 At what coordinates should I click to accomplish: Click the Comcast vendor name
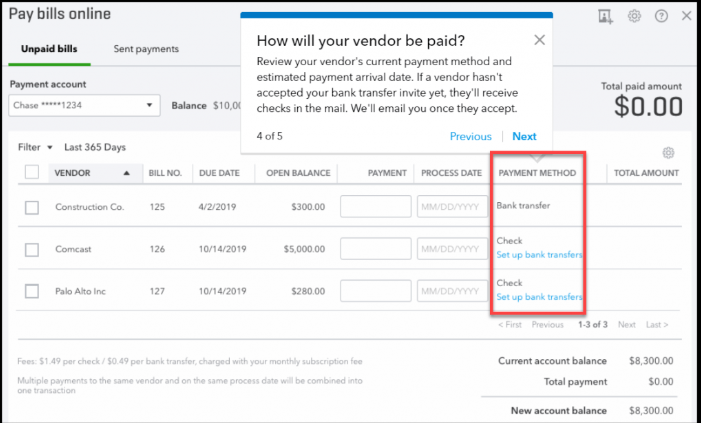pos(73,249)
